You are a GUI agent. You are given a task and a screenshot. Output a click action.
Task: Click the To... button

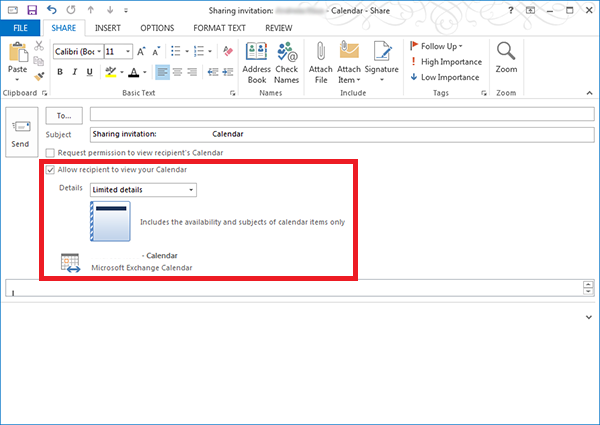[x=64, y=116]
